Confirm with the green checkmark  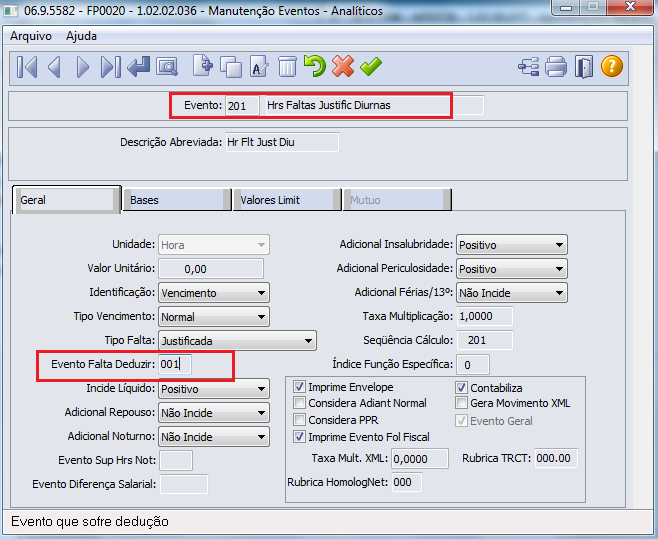click(371, 66)
